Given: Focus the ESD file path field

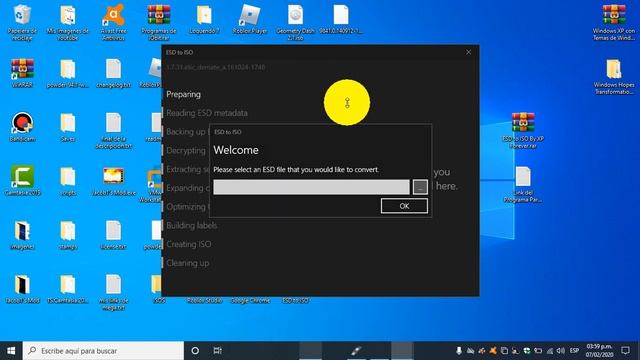Looking at the screenshot, I should click(x=311, y=187).
